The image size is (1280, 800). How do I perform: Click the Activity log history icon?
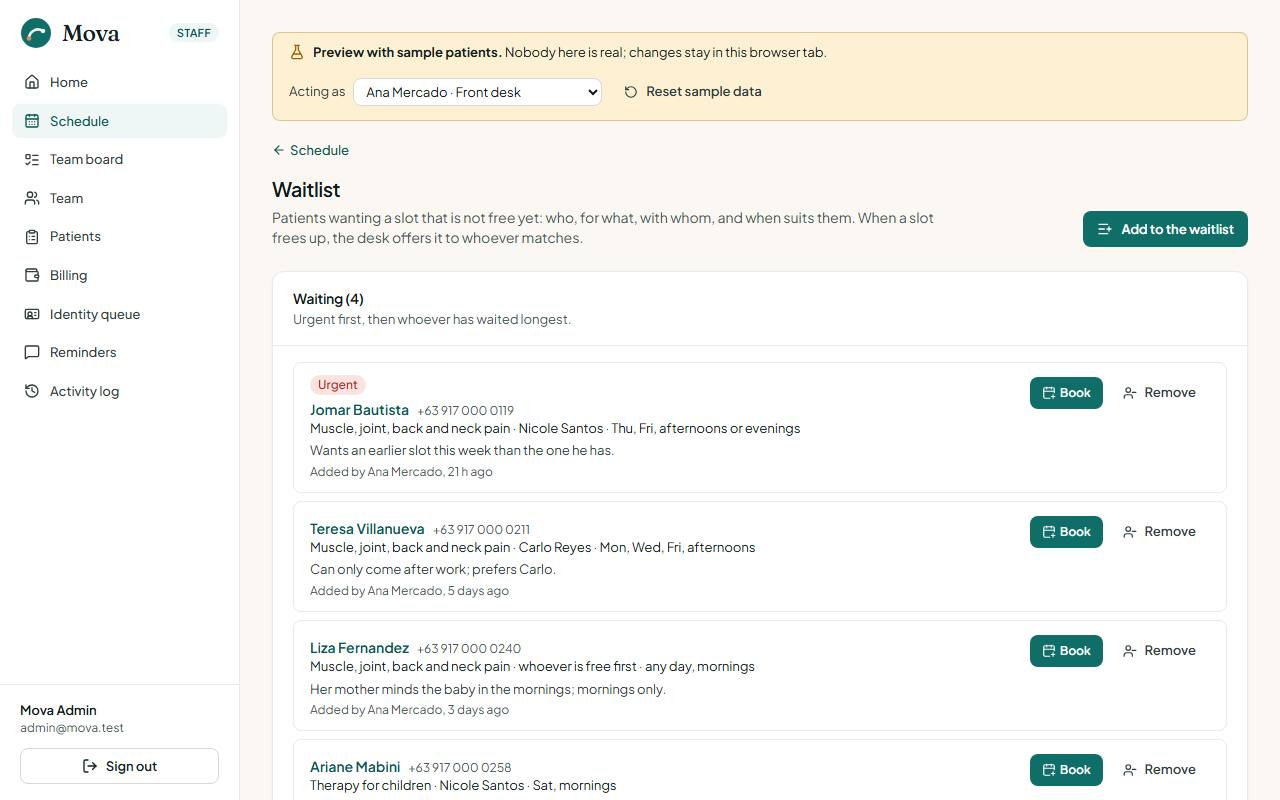pos(32,391)
